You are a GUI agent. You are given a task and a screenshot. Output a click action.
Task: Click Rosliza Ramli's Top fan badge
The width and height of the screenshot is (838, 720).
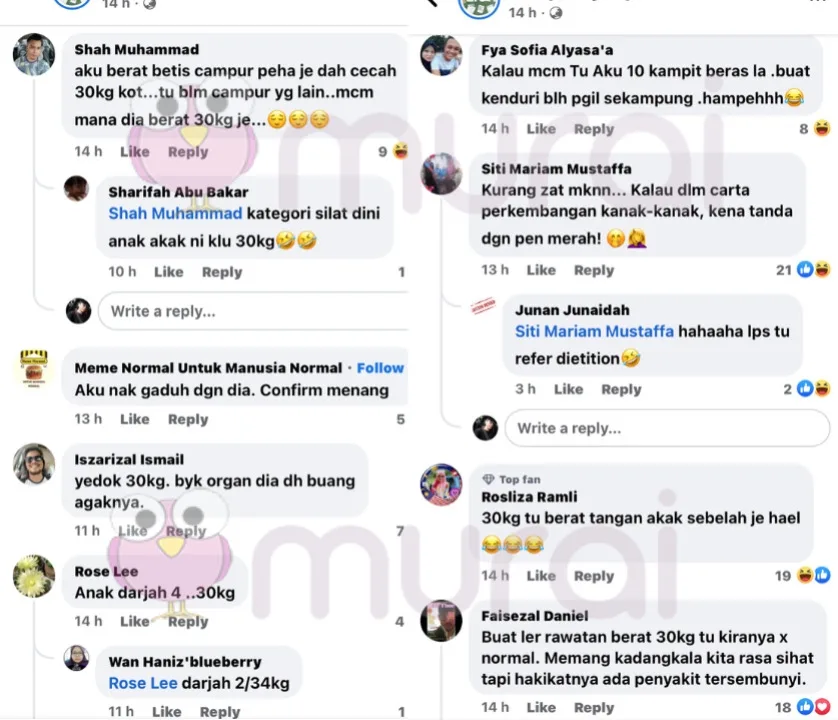point(511,479)
